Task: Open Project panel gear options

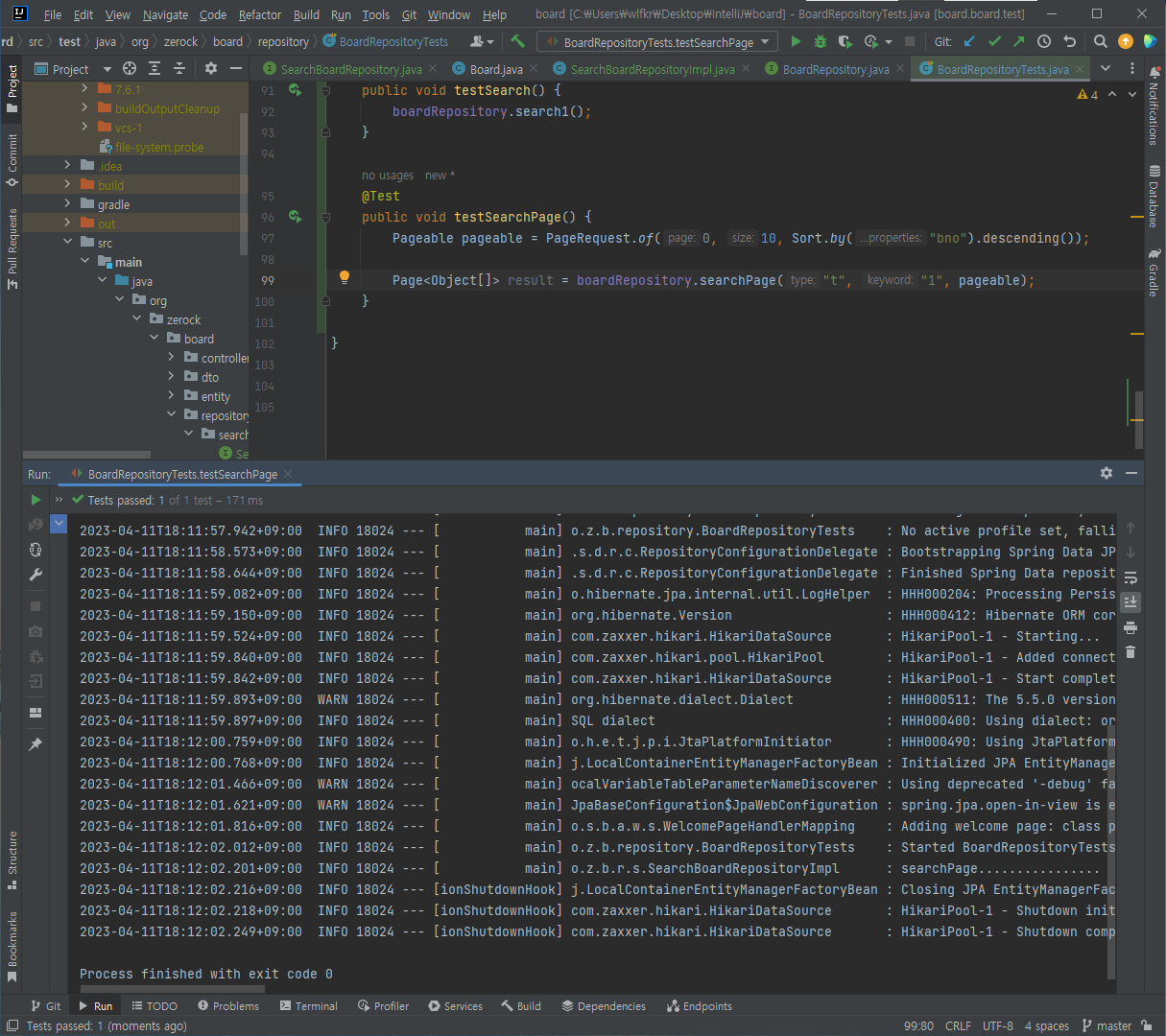Action: pos(211,68)
